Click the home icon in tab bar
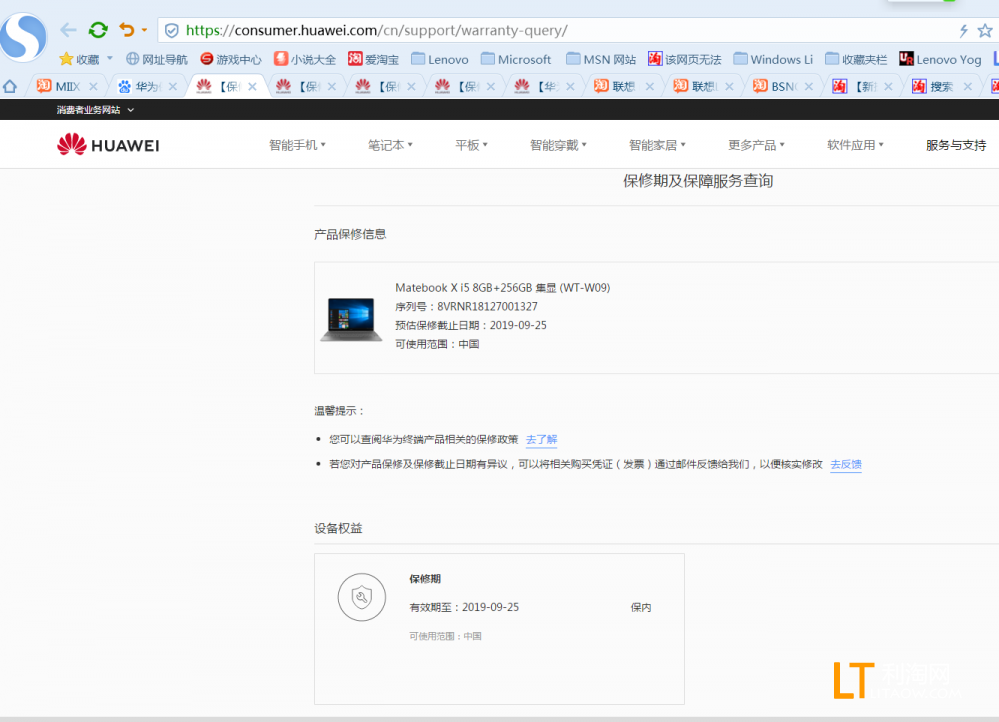The width and height of the screenshot is (999, 722). [10, 86]
